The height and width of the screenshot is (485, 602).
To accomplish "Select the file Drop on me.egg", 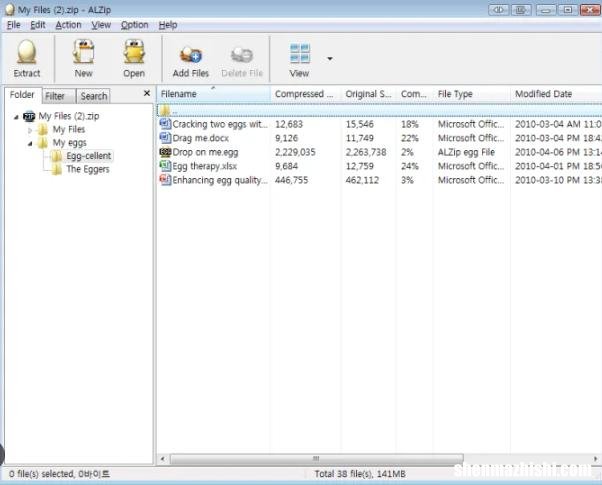I will coord(205,152).
